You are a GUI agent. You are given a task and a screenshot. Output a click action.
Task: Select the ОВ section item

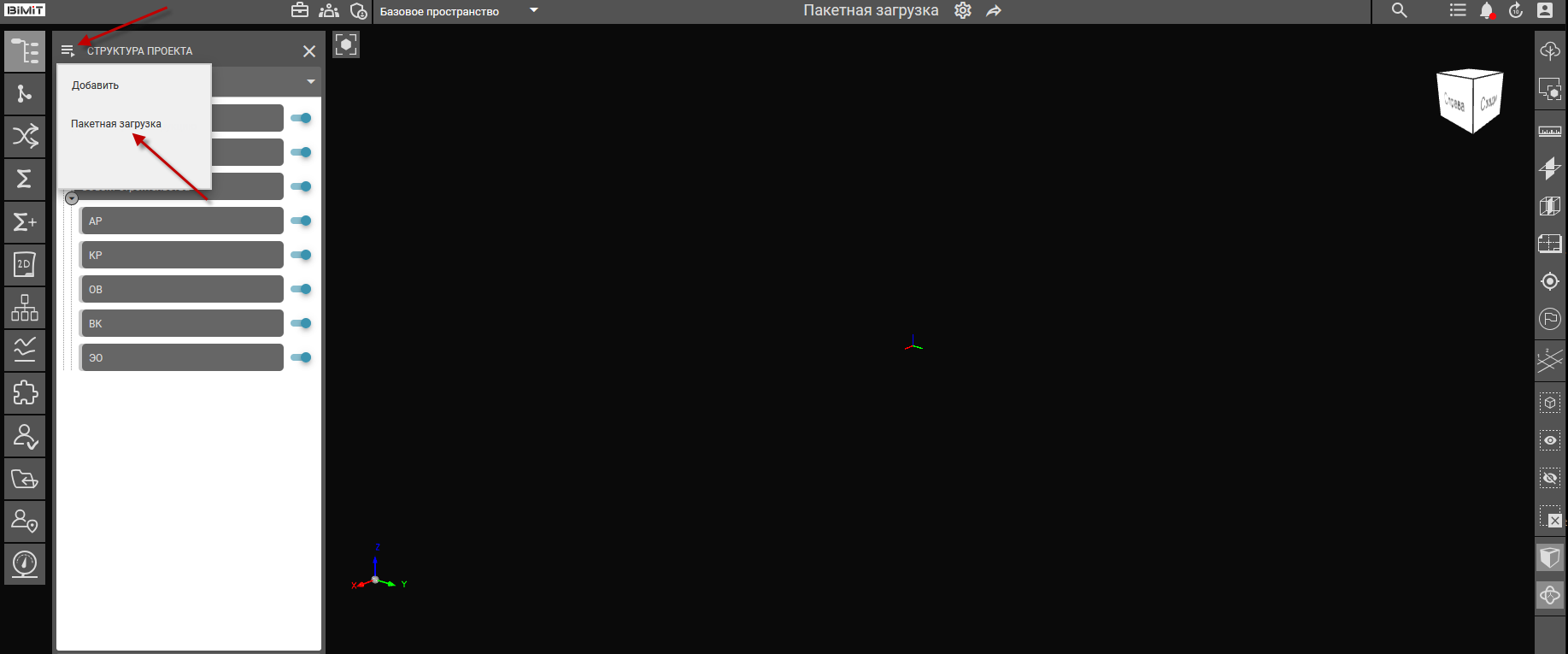coord(181,289)
